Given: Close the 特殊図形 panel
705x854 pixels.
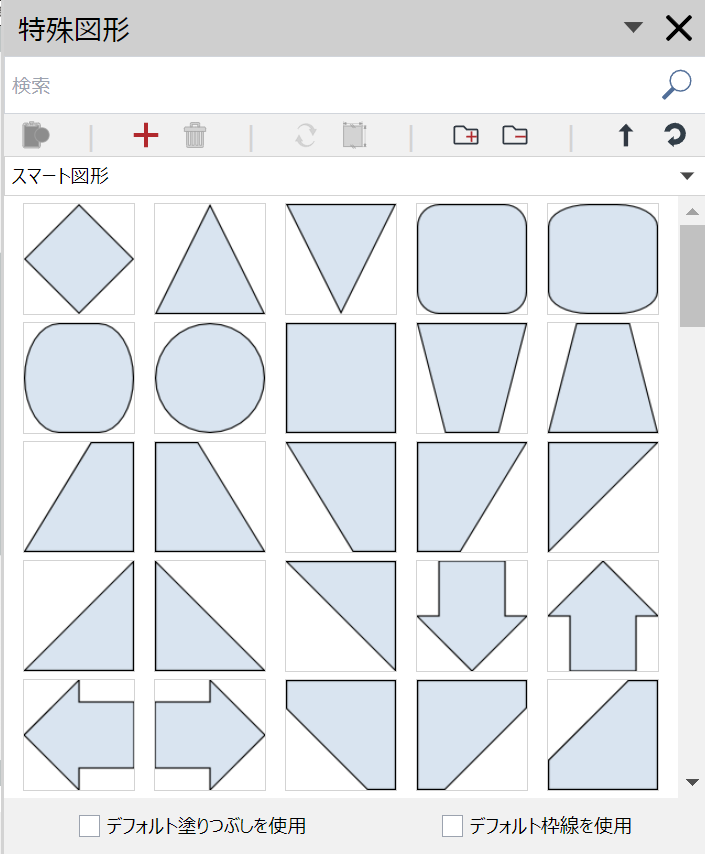Looking at the screenshot, I should pos(679,28).
